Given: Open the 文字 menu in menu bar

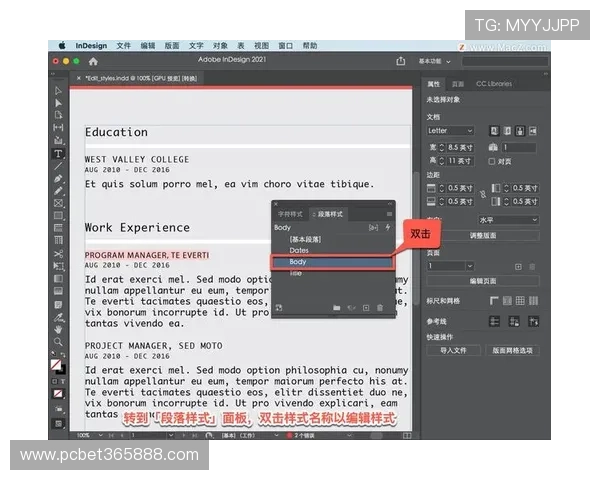Looking at the screenshot, I should coord(196,46).
